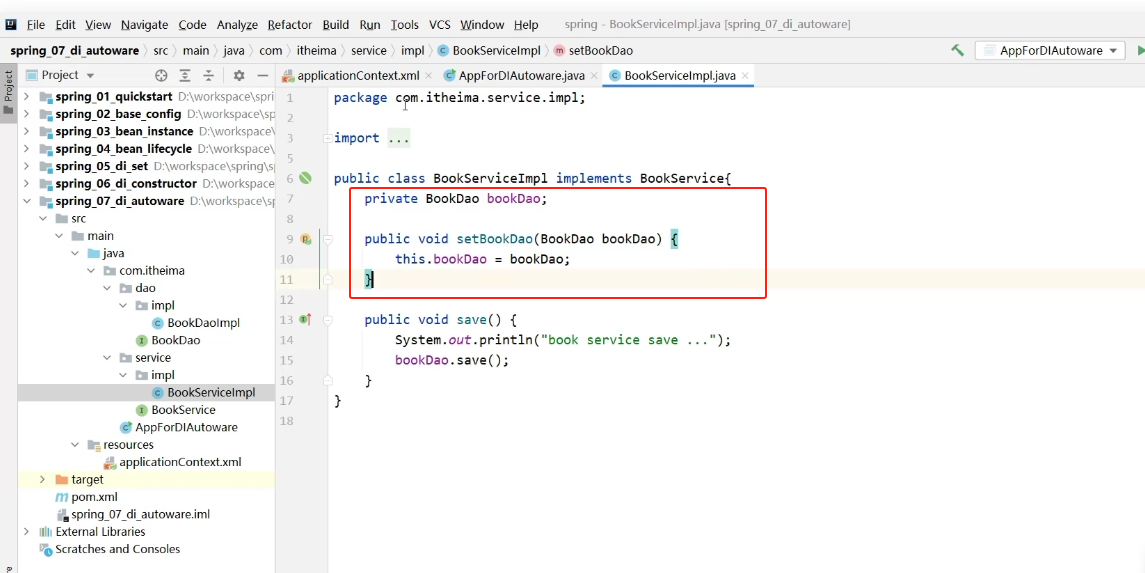Collapse the com.itheima package

point(91,271)
